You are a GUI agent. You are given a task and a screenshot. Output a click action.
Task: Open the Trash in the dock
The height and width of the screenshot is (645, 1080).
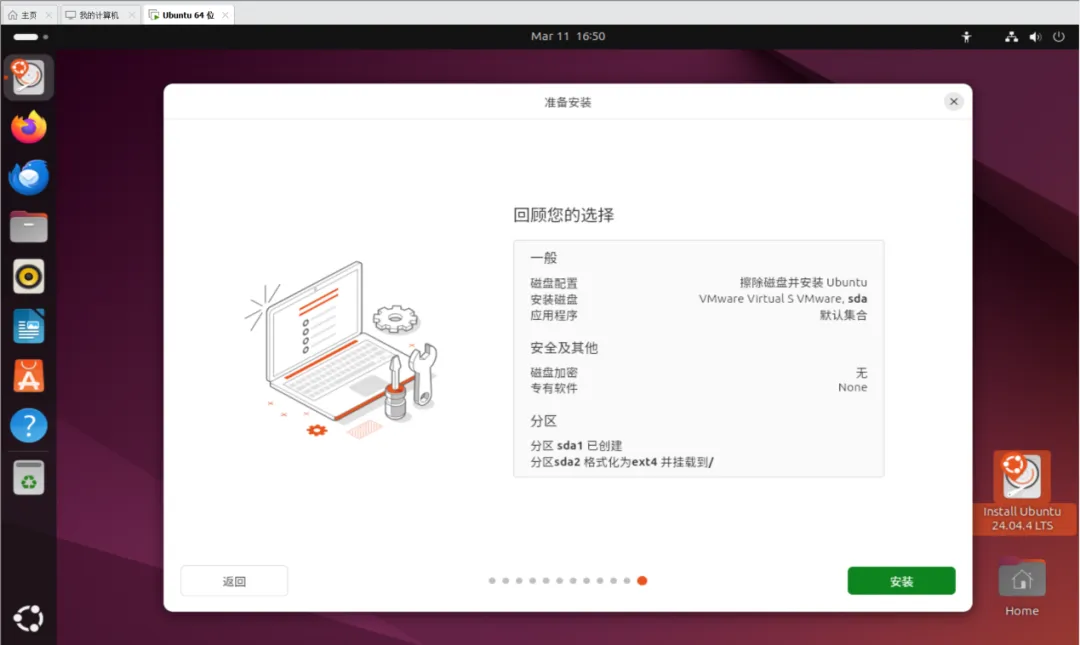click(x=28, y=478)
